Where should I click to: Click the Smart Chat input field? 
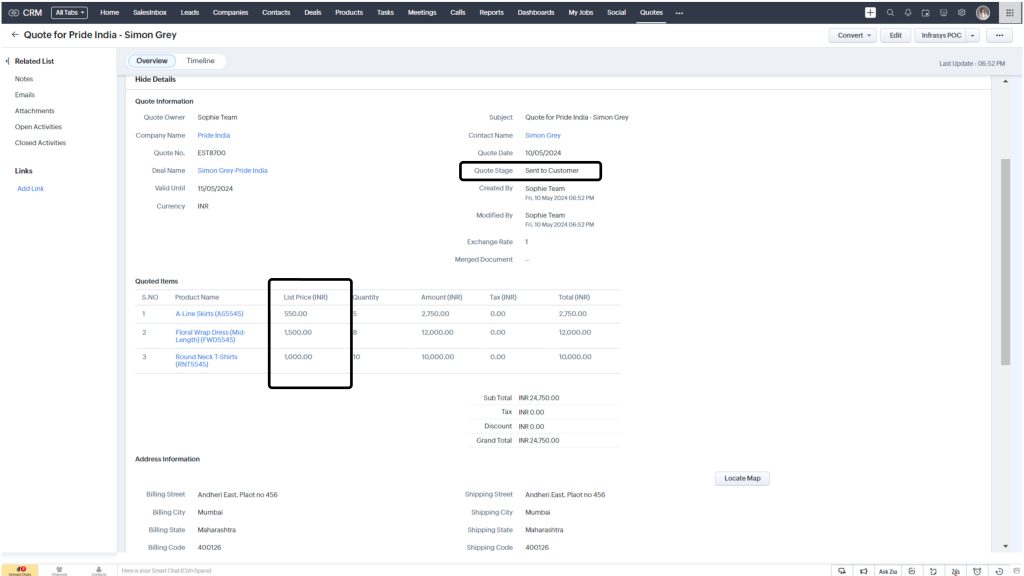click(473, 571)
